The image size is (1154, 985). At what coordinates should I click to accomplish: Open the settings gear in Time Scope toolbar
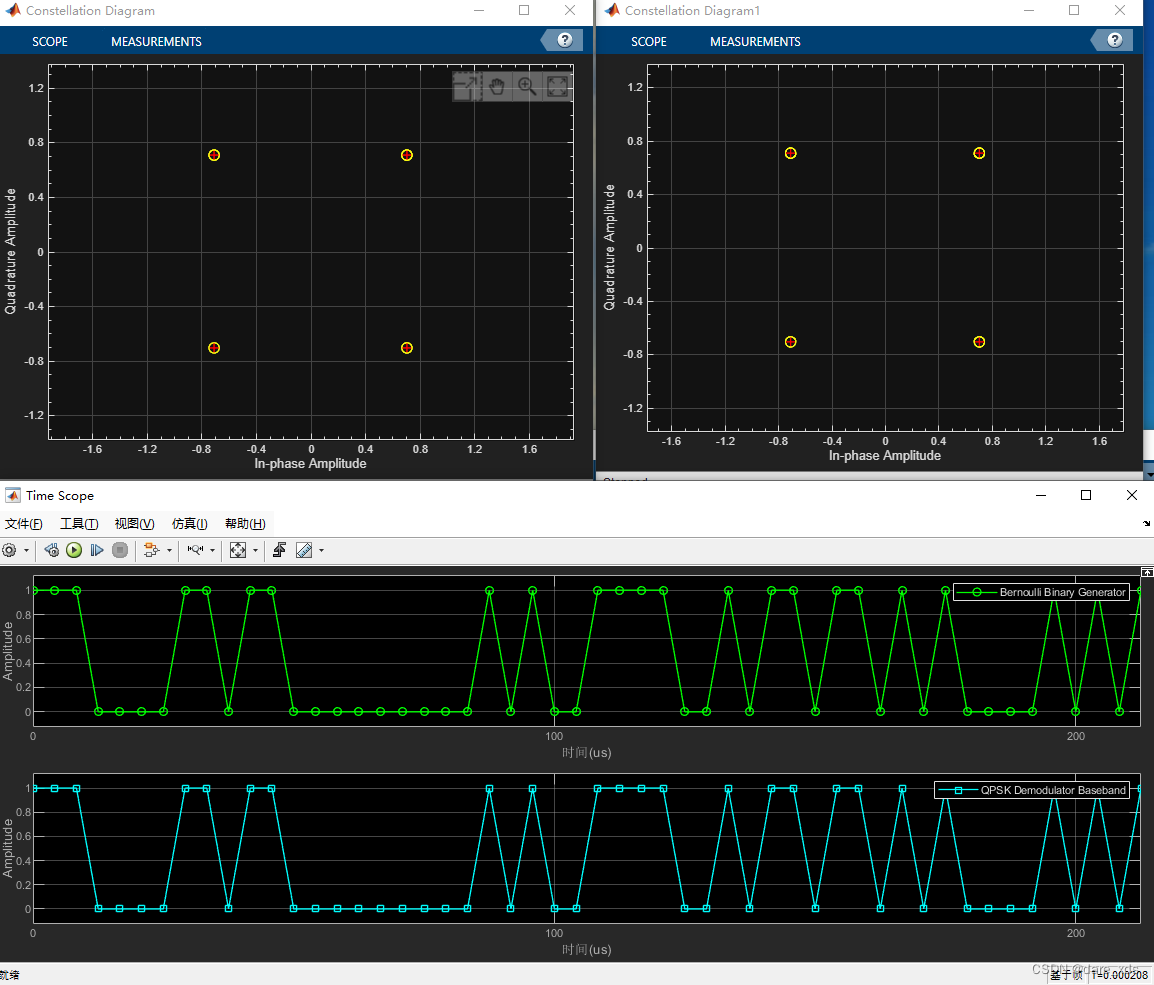click(x=10, y=550)
